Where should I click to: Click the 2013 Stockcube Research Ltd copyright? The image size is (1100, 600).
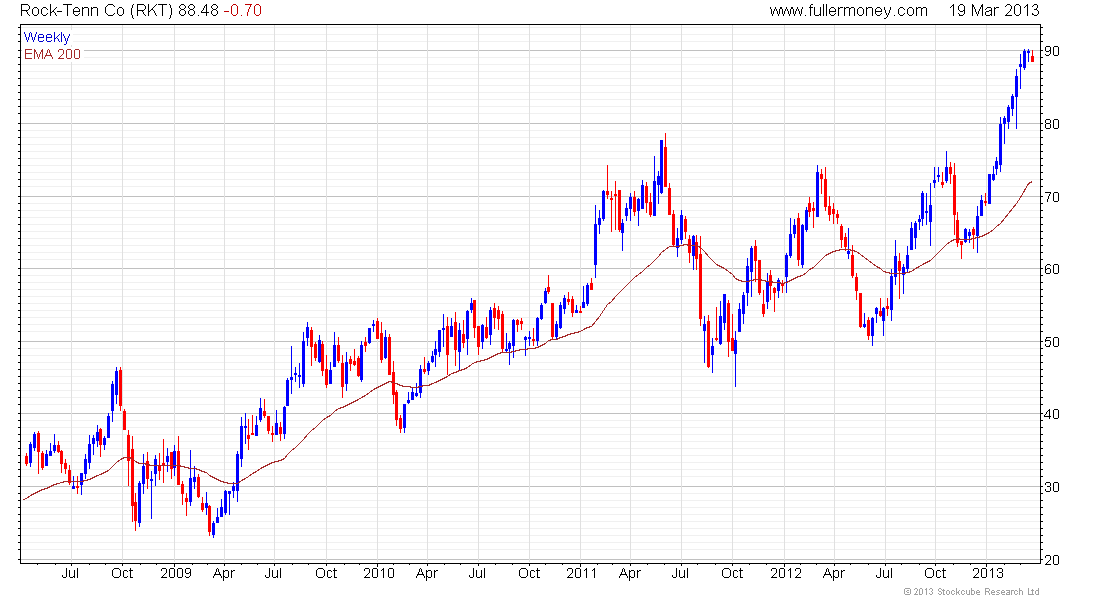[x=972, y=592]
